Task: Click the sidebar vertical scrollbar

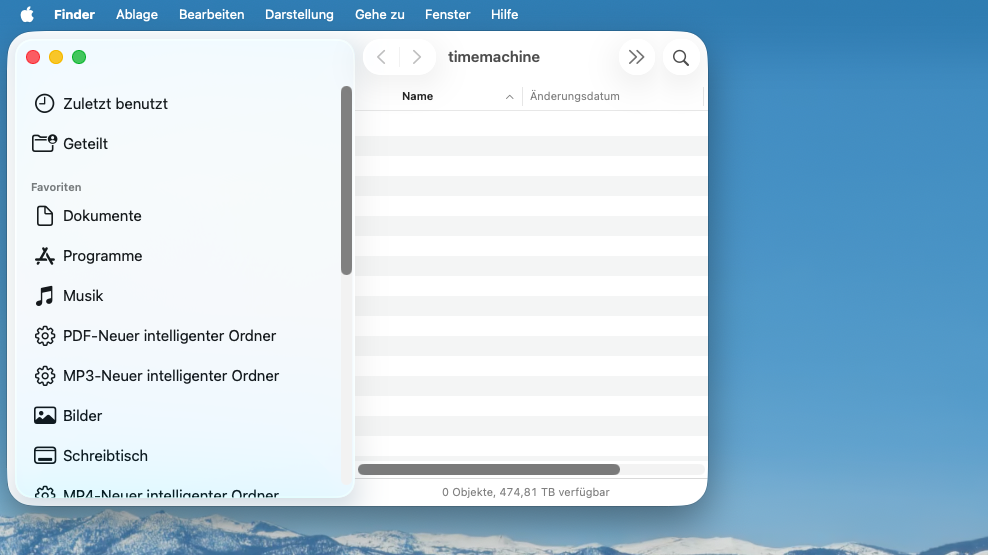Action: (346, 180)
